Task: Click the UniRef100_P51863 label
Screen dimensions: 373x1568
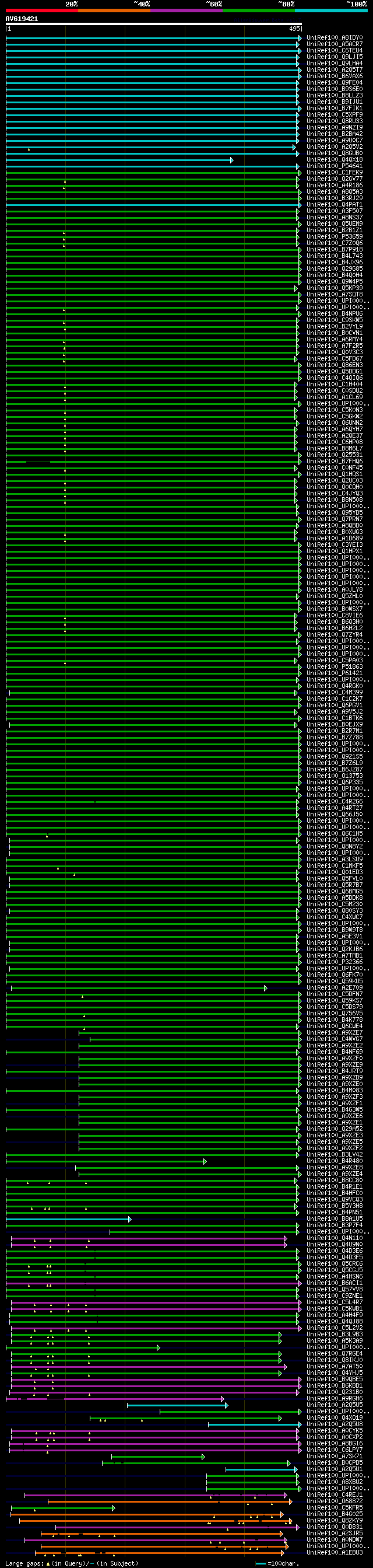Action: pyautogui.click(x=335, y=667)
